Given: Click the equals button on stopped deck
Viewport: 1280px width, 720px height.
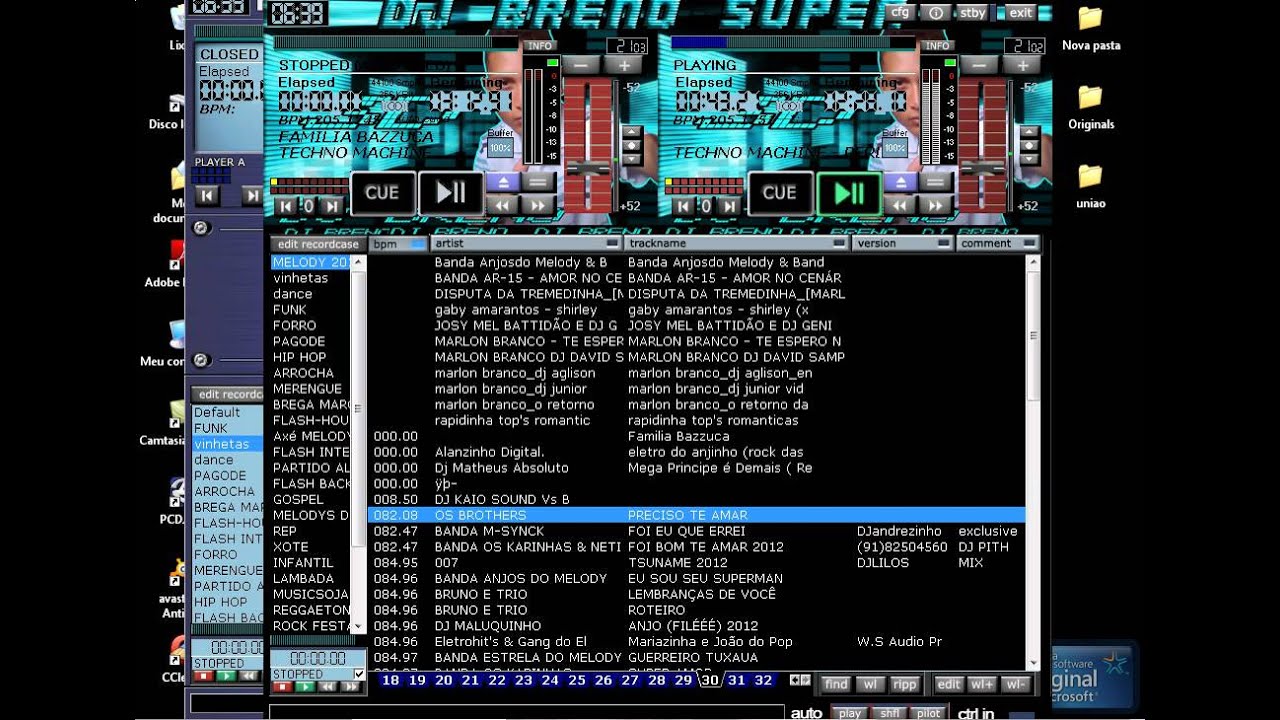Looking at the screenshot, I should coord(537,182).
